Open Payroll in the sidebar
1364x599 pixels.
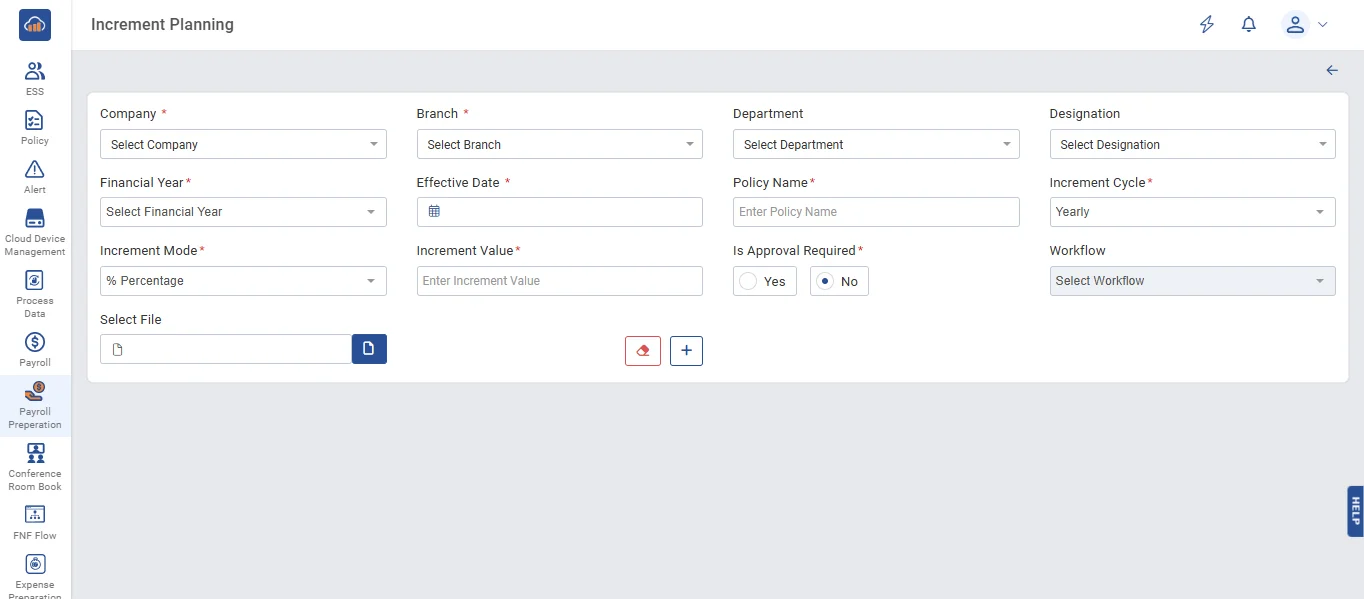[x=35, y=349]
